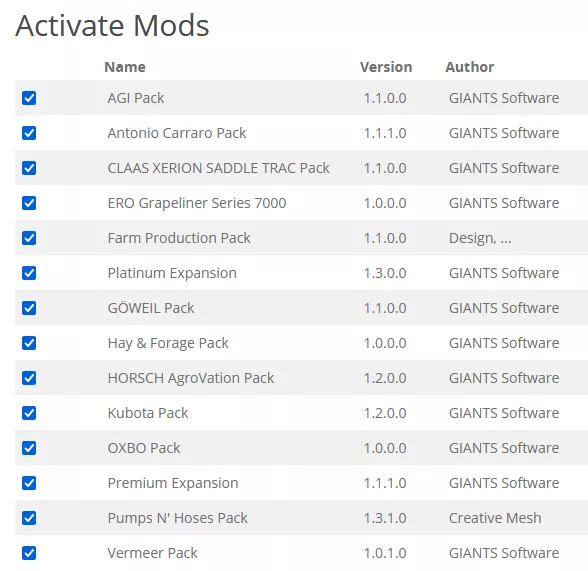
Task: Uncheck the Kubota Pack checkbox
Action: pyautogui.click(x=29, y=413)
